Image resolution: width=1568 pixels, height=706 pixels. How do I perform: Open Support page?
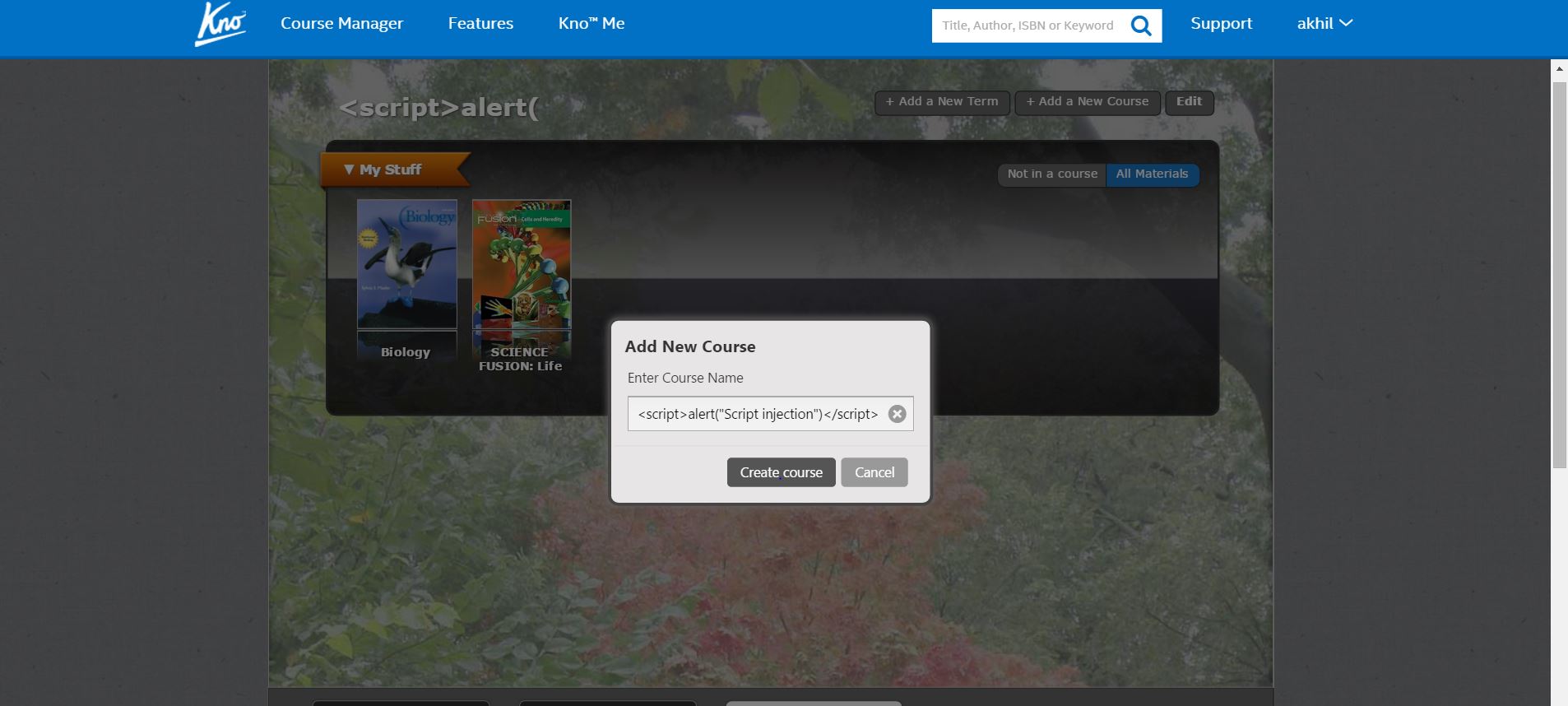tap(1221, 23)
